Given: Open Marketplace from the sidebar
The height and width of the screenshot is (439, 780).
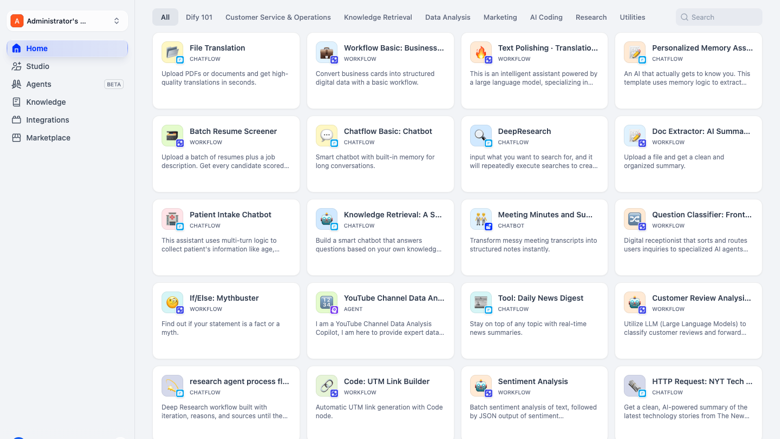Looking at the screenshot, I should click(67, 138).
